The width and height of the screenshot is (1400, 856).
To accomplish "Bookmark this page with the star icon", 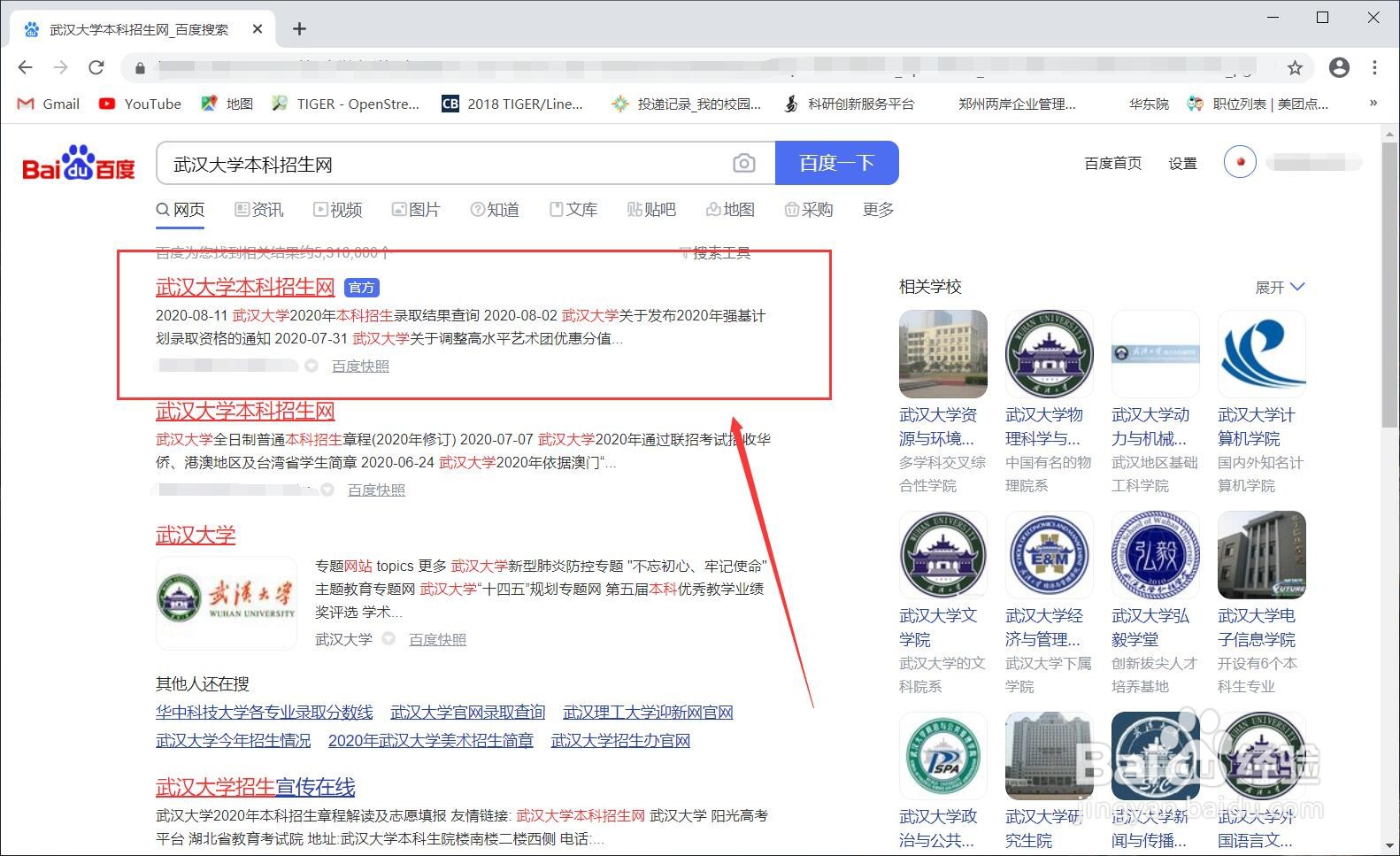I will [x=1295, y=67].
